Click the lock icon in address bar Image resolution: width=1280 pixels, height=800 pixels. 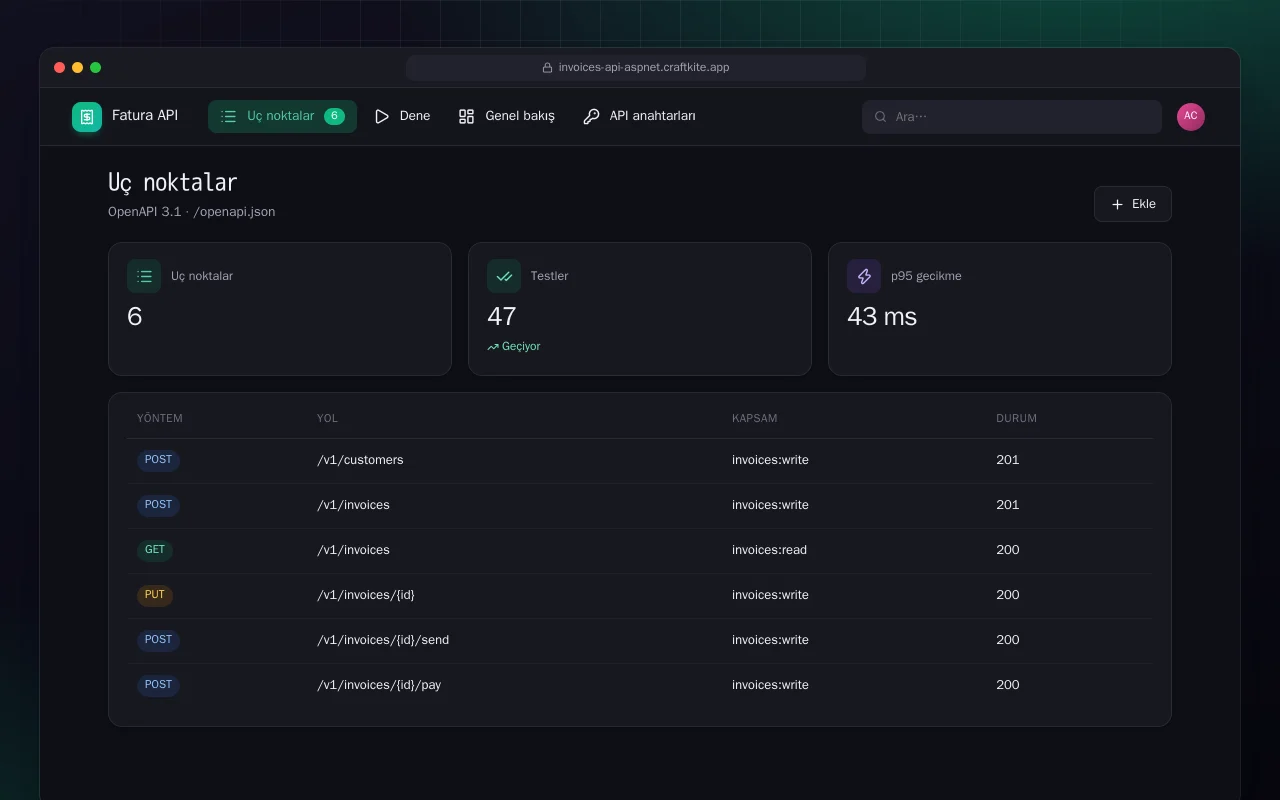[x=547, y=68]
